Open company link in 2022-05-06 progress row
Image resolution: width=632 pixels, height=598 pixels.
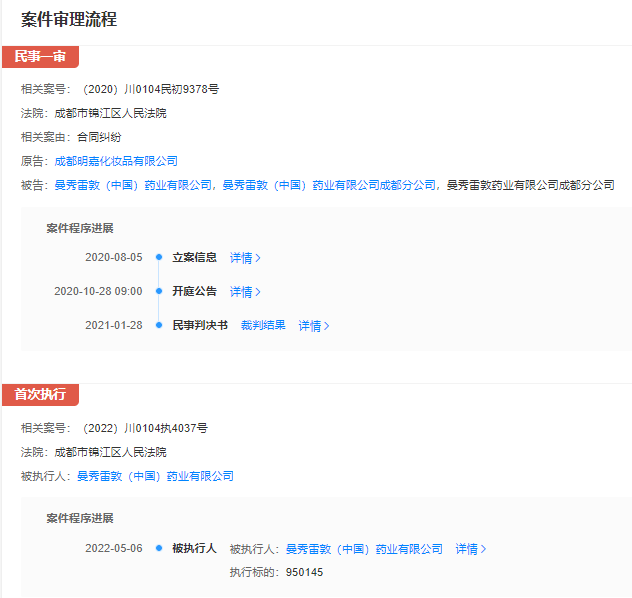[364, 549]
